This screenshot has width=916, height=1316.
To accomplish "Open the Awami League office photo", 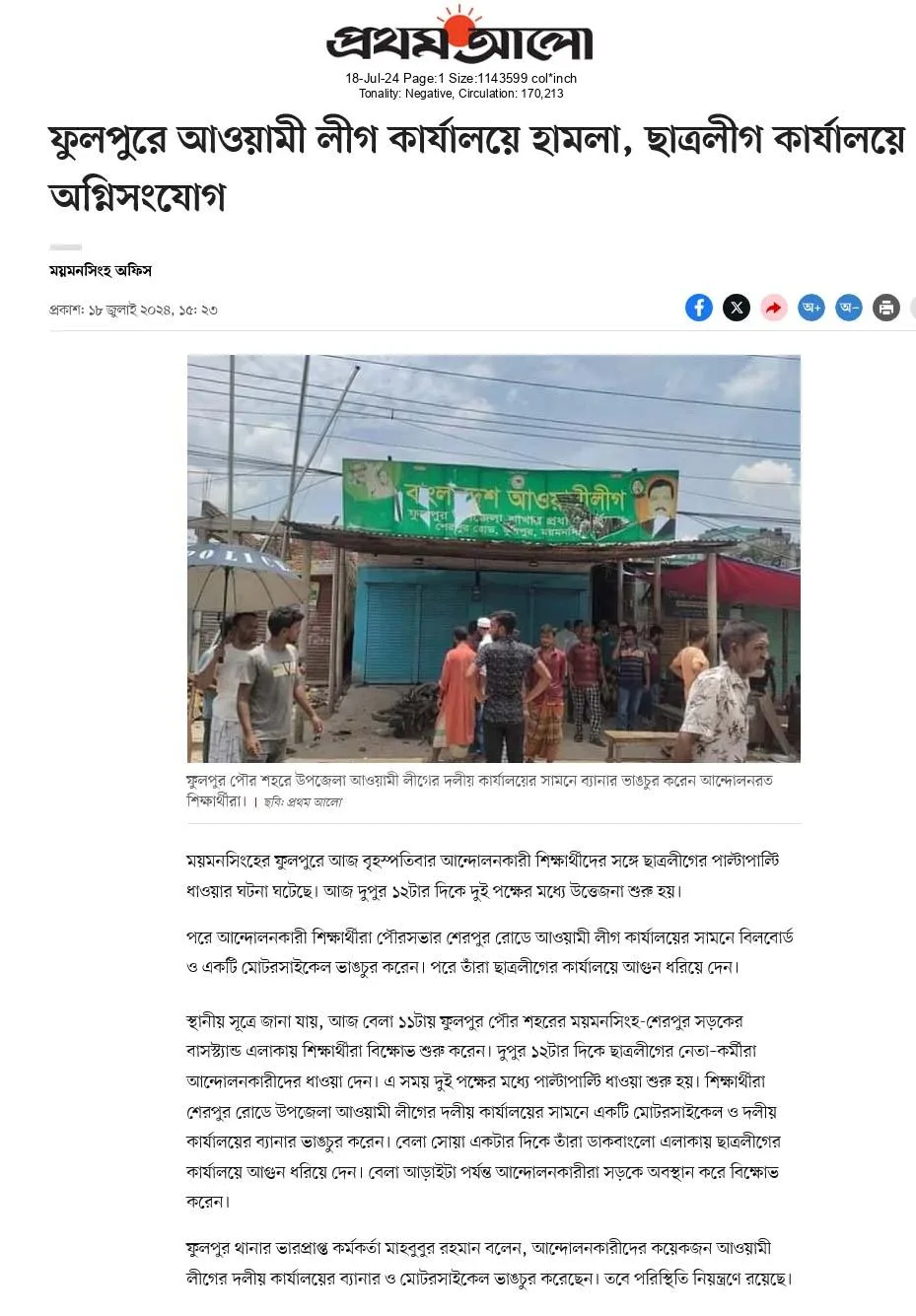I will click(x=494, y=558).
